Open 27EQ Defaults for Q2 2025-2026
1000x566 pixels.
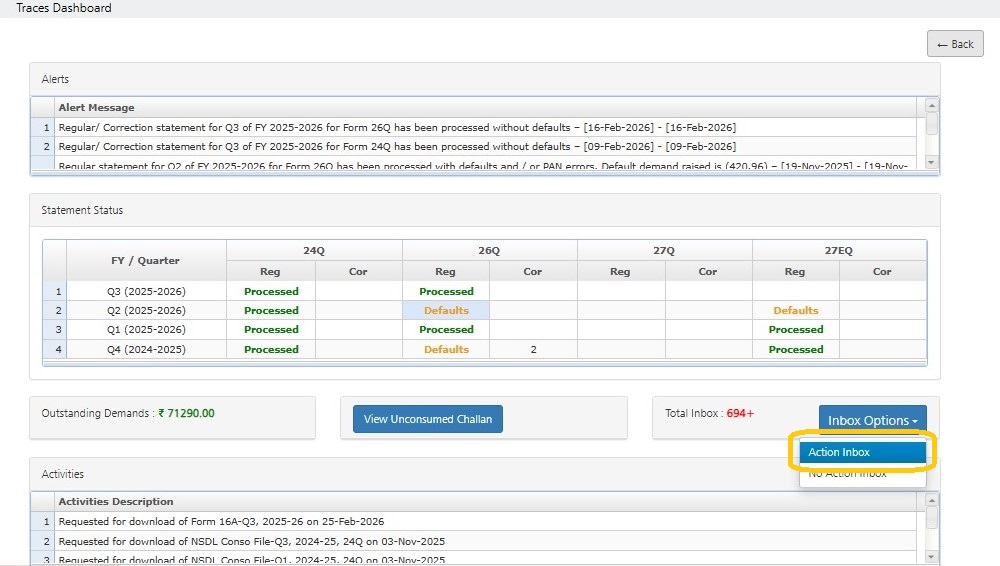pyautogui.click(x=795, y=311)
